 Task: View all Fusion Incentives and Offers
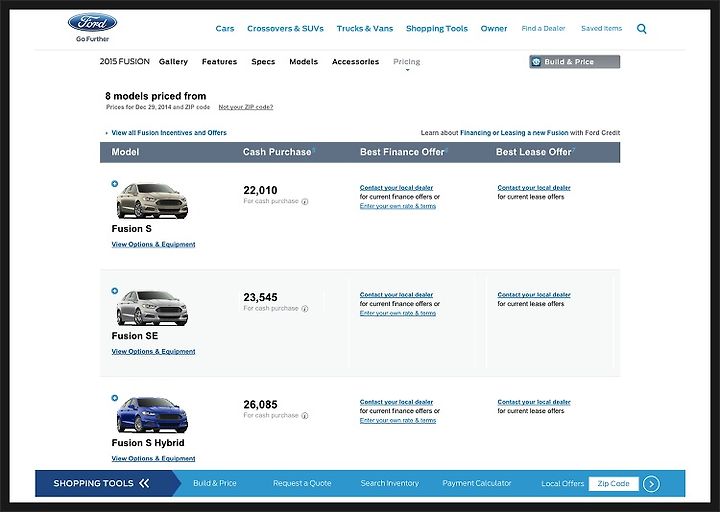(x=169, y=133)
